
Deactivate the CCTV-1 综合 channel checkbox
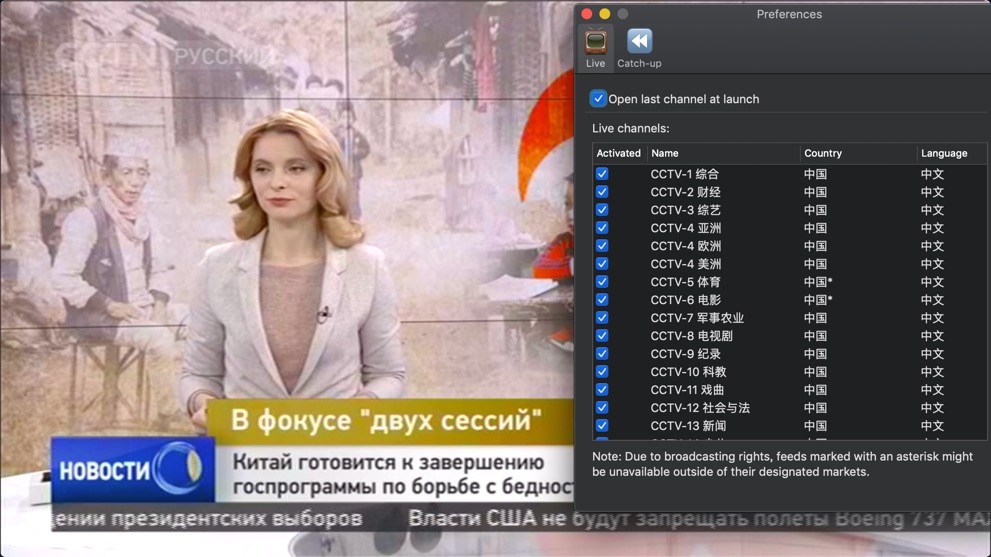pyautogui.click(x=602, y=174)
